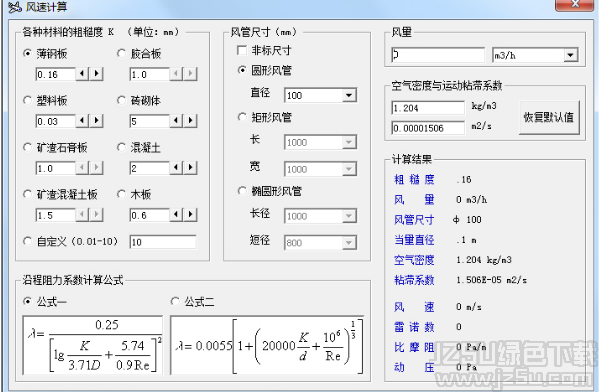Decrease 薄钢板 roughness with left arrow
Image resolution: width=599 pixels, height=392 pixels.
(x=83, y=73)
